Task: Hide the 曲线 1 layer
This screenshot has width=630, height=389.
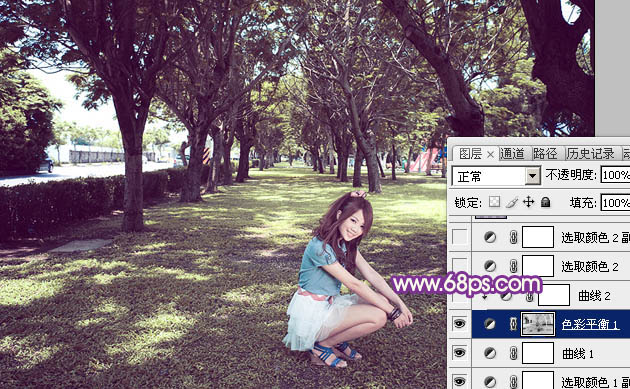Action: (x=460, y=353)
